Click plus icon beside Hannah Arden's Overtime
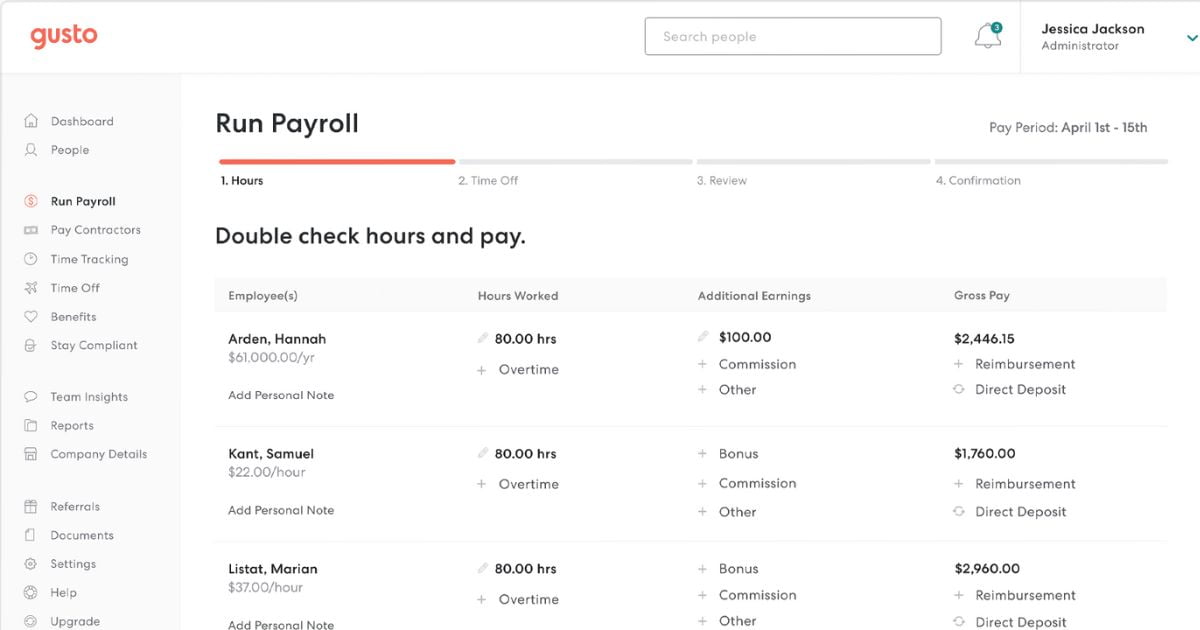This screenshot has height=630, width=1200. coord(481,370)
